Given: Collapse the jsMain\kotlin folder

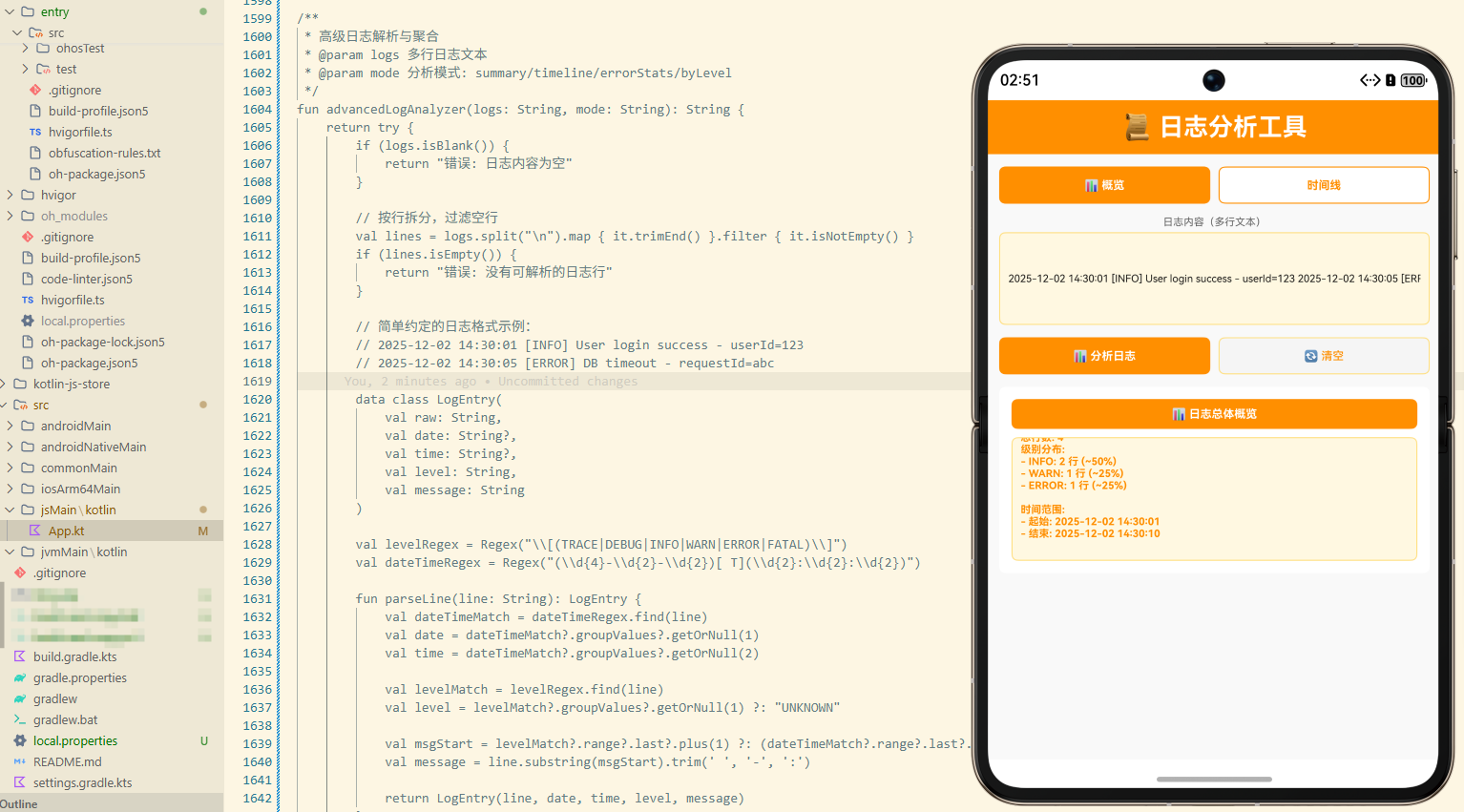Looking at the screenshot, I should (x=10, y=510).
